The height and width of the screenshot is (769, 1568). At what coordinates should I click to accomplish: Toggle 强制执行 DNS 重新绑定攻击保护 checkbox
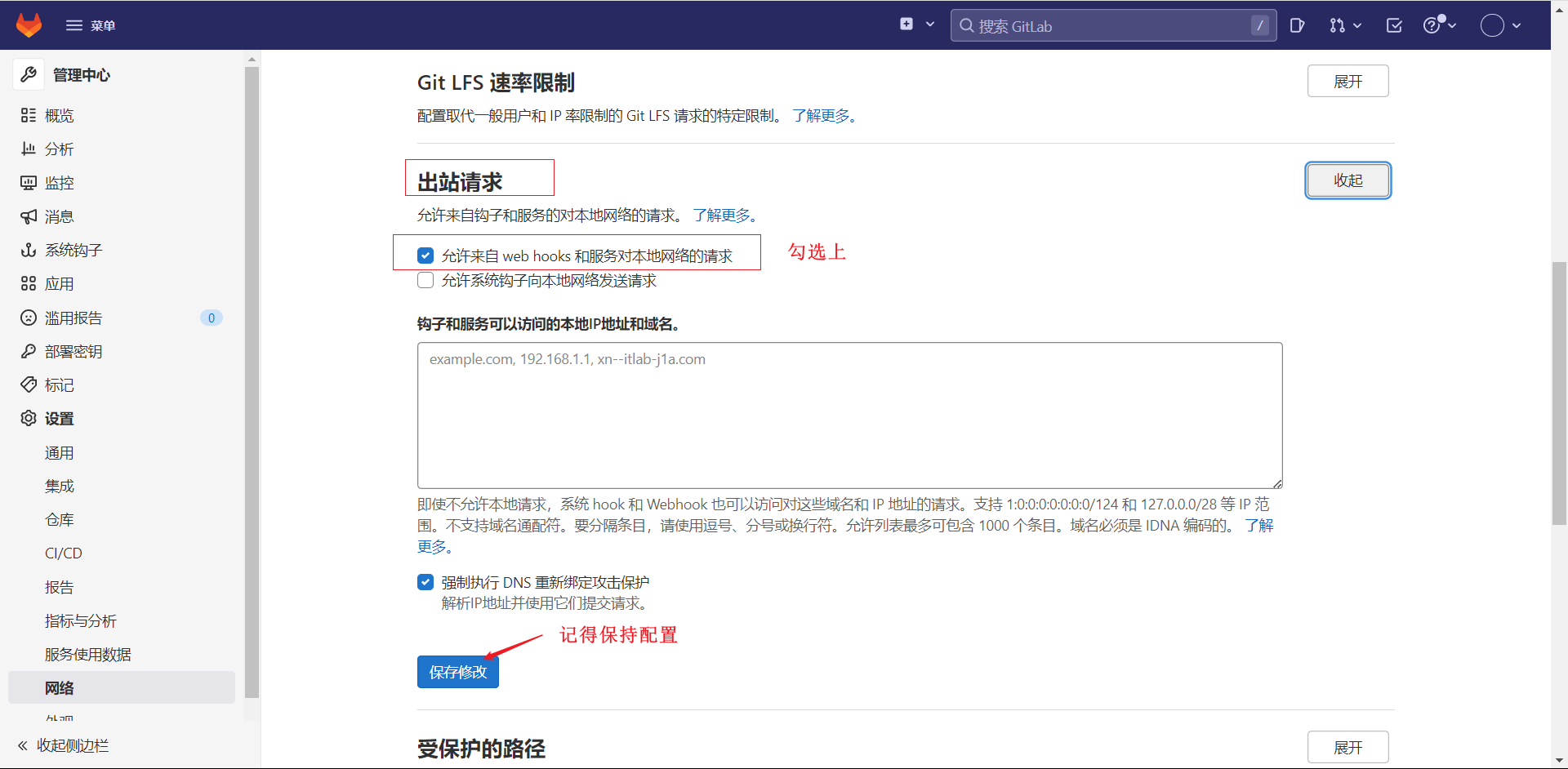coord(425,582)
